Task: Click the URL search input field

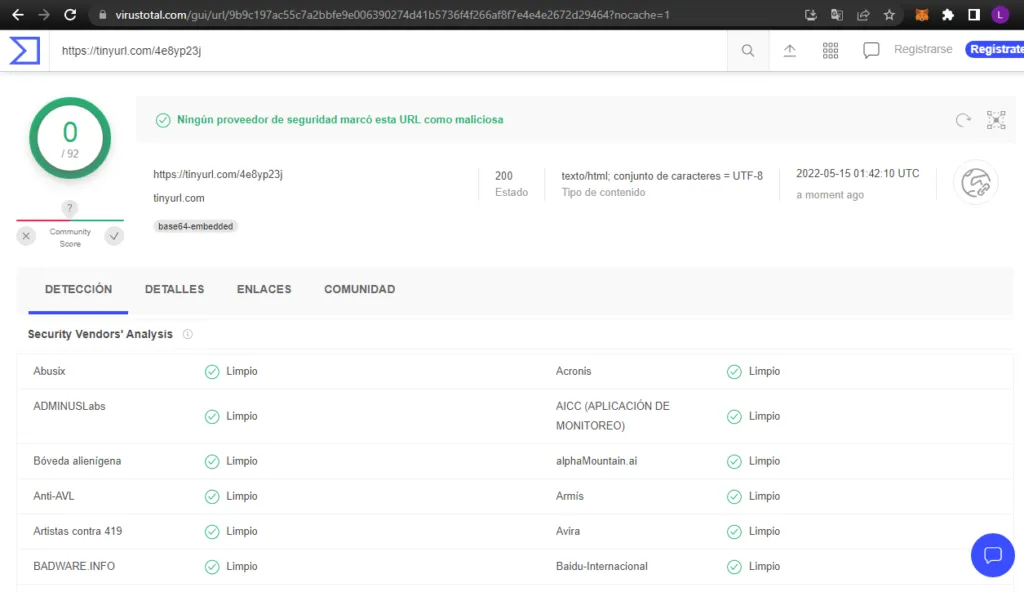Action: (390, 51)
